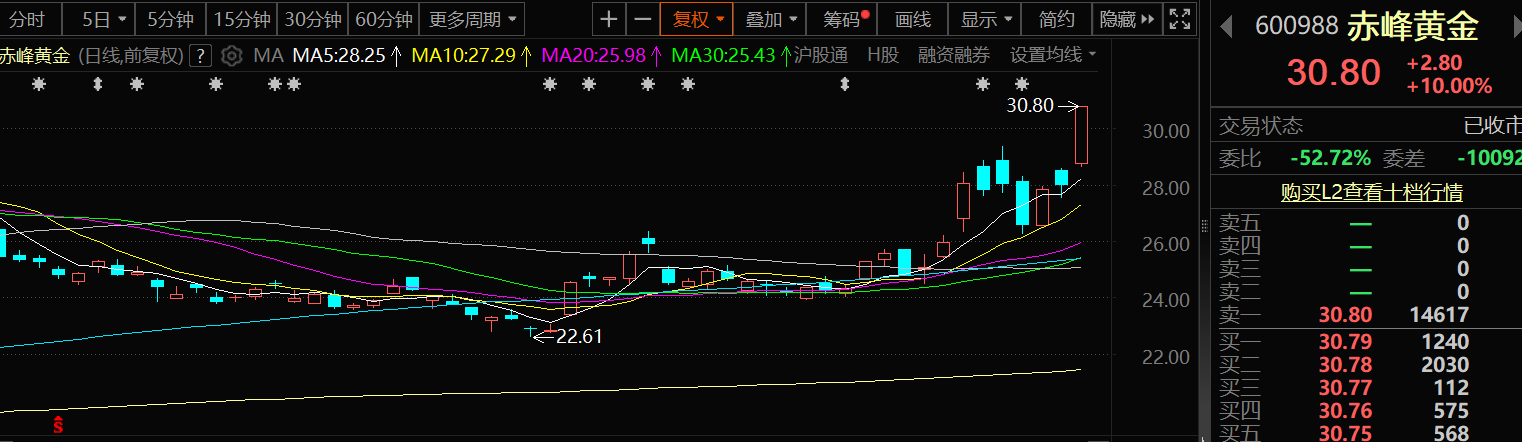This screenshot has height=442, width=1522.
Task: Click the 22.61 low price annotation
Action: [580, 337]
